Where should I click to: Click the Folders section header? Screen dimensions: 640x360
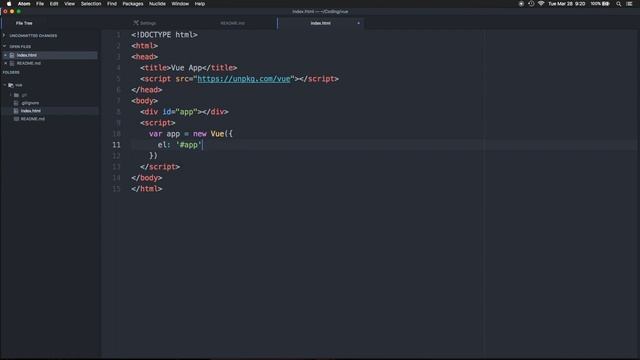pyautogui.click(x=11, y=72)
